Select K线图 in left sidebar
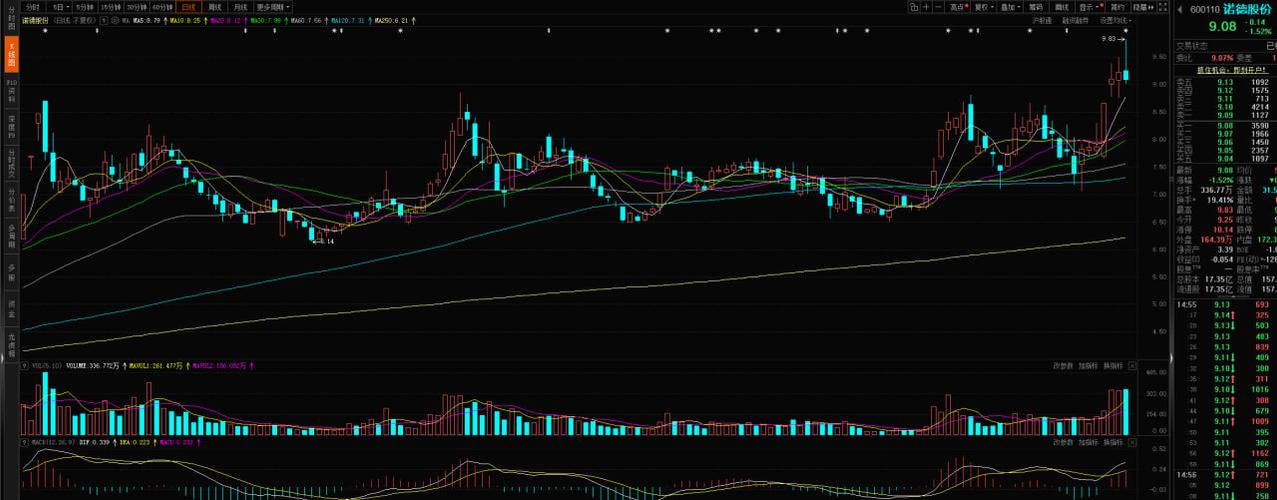The height and width of the screenshot is (500, 1277). [x=11, y=55]
